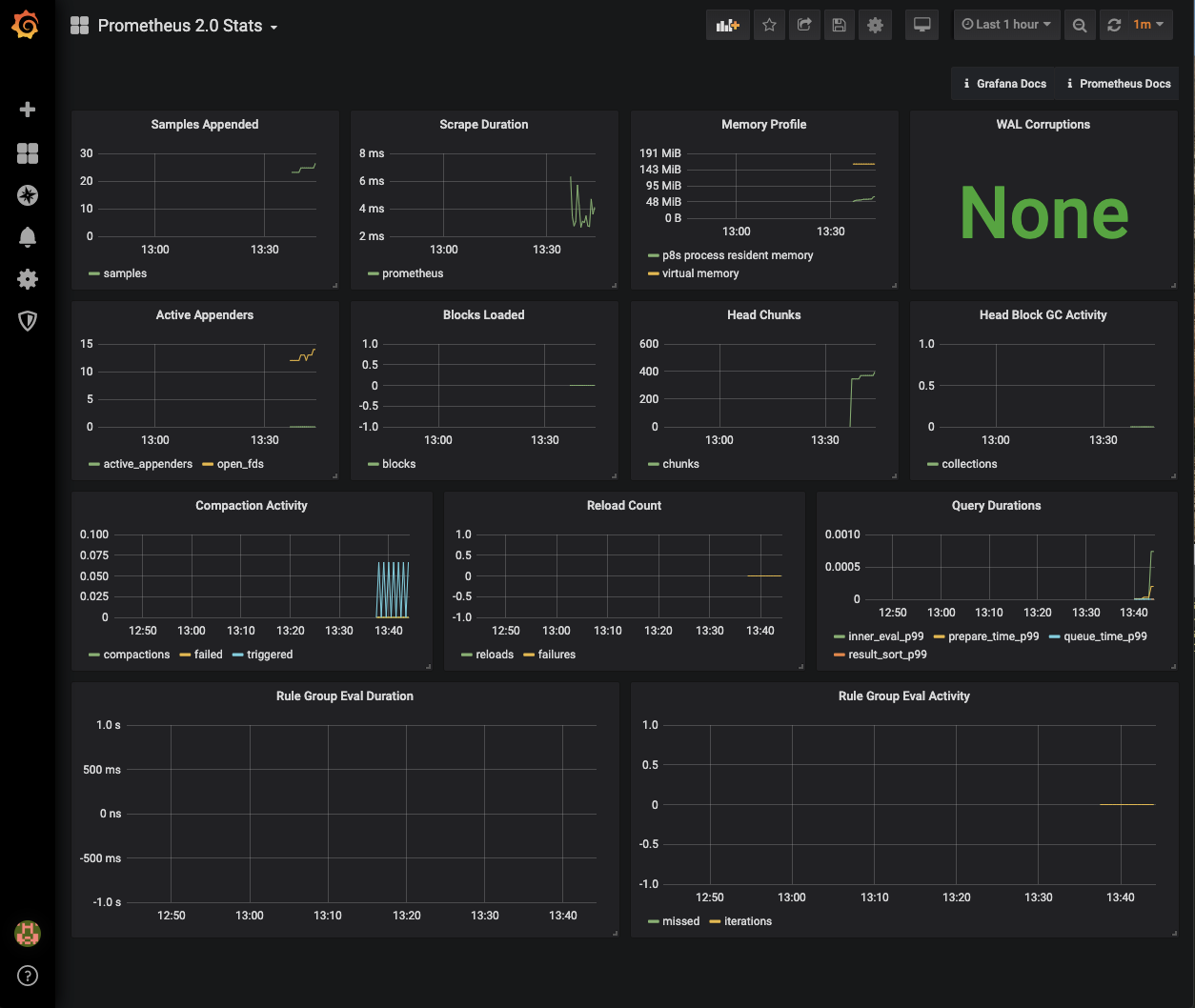Star this dashboard as favorite
Image resolution: width=1195 pixels, height=1008 pixels.
click(x=769, y=26)
